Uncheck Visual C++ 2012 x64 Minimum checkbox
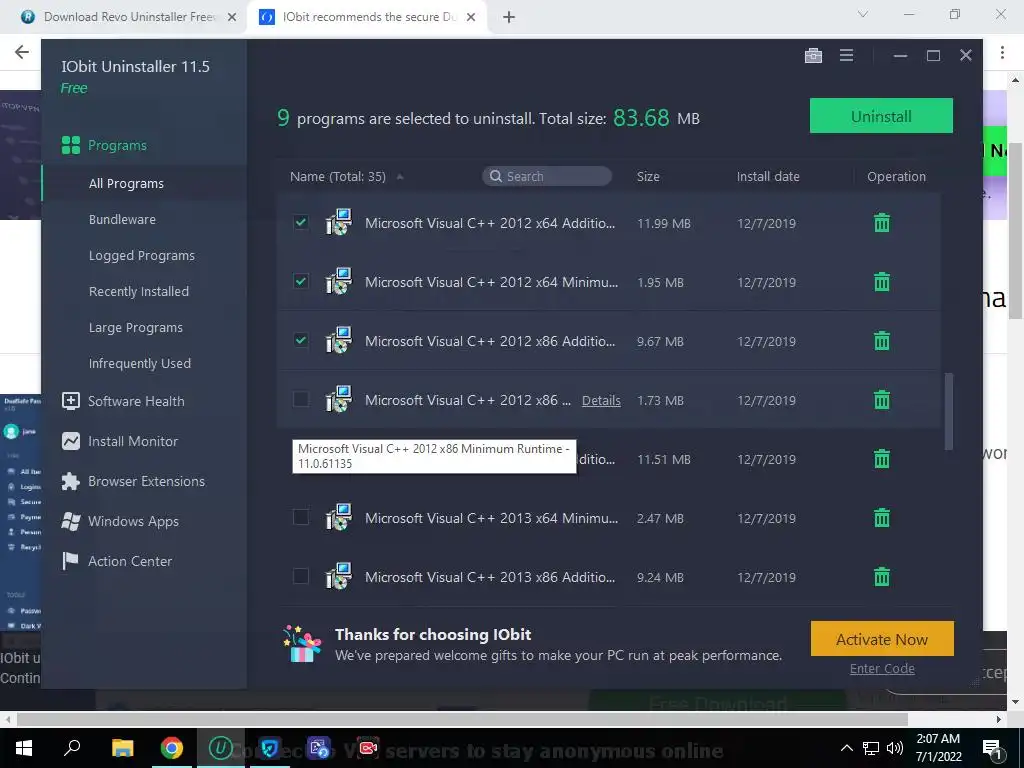 (x=300, y=281)
